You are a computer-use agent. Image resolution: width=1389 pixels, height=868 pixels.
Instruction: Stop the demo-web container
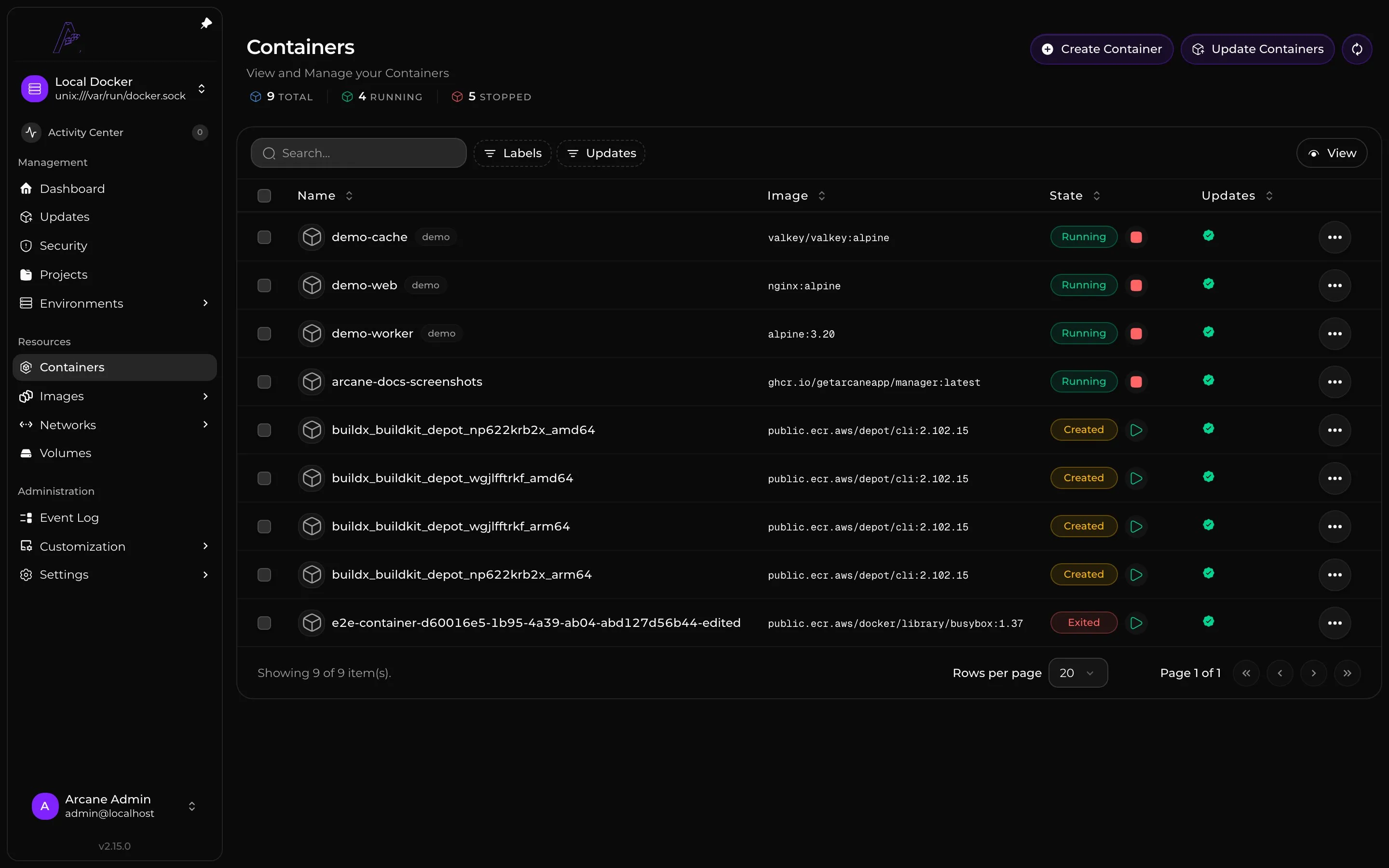coord(1136,285)
